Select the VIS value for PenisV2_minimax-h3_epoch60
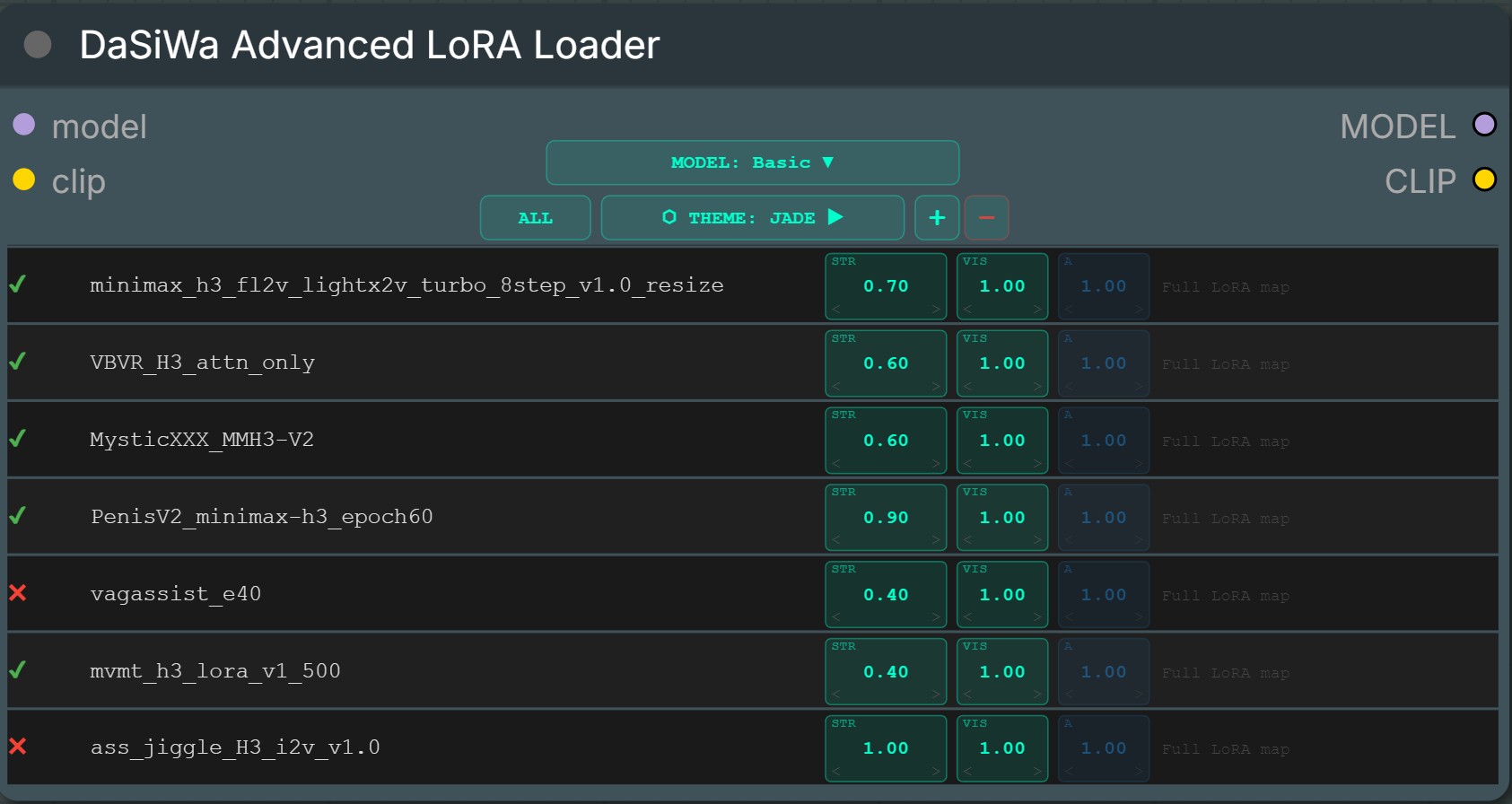 click(1002, 518)
